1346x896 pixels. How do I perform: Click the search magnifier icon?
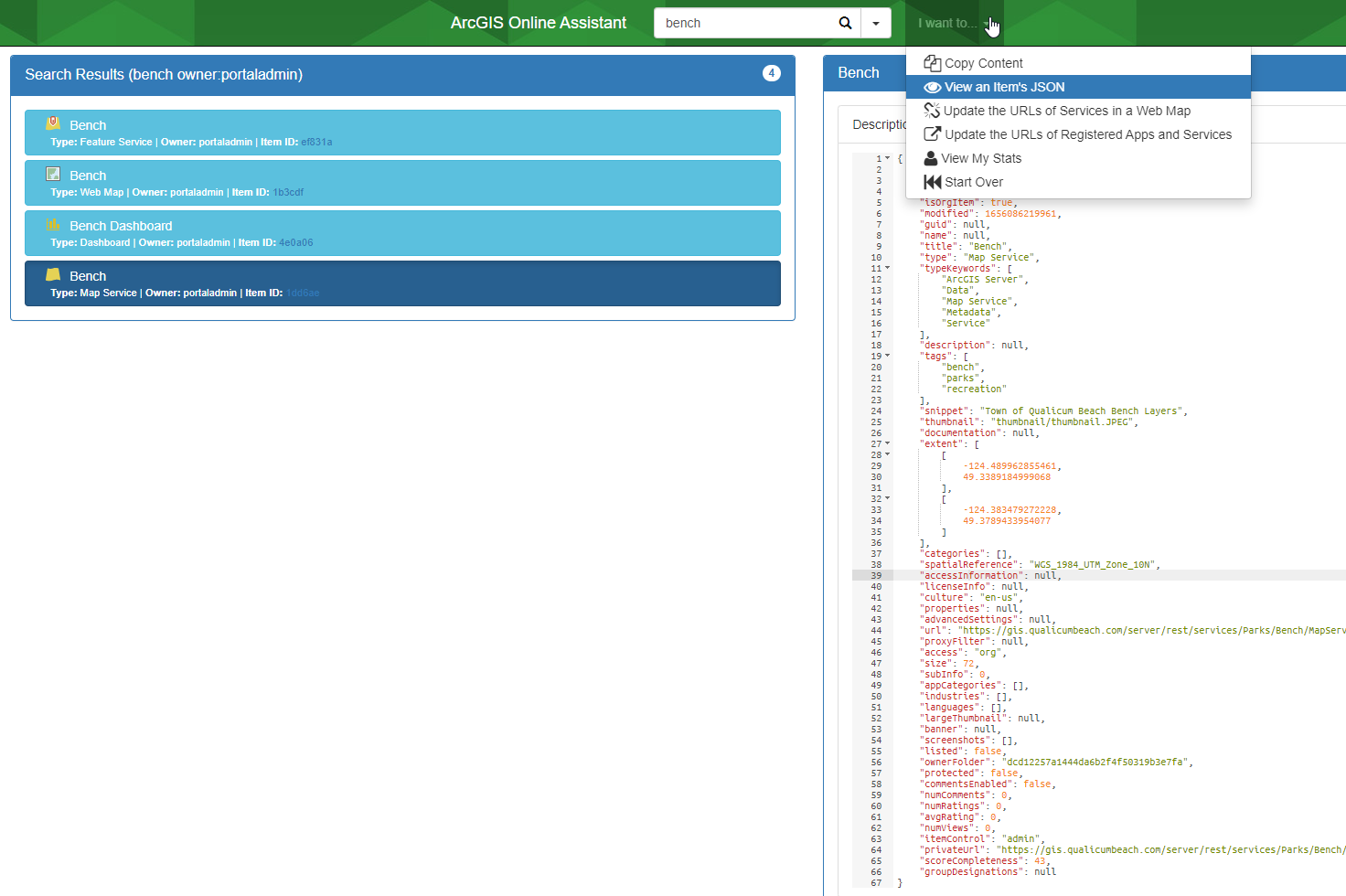click(x=845, y=22)
